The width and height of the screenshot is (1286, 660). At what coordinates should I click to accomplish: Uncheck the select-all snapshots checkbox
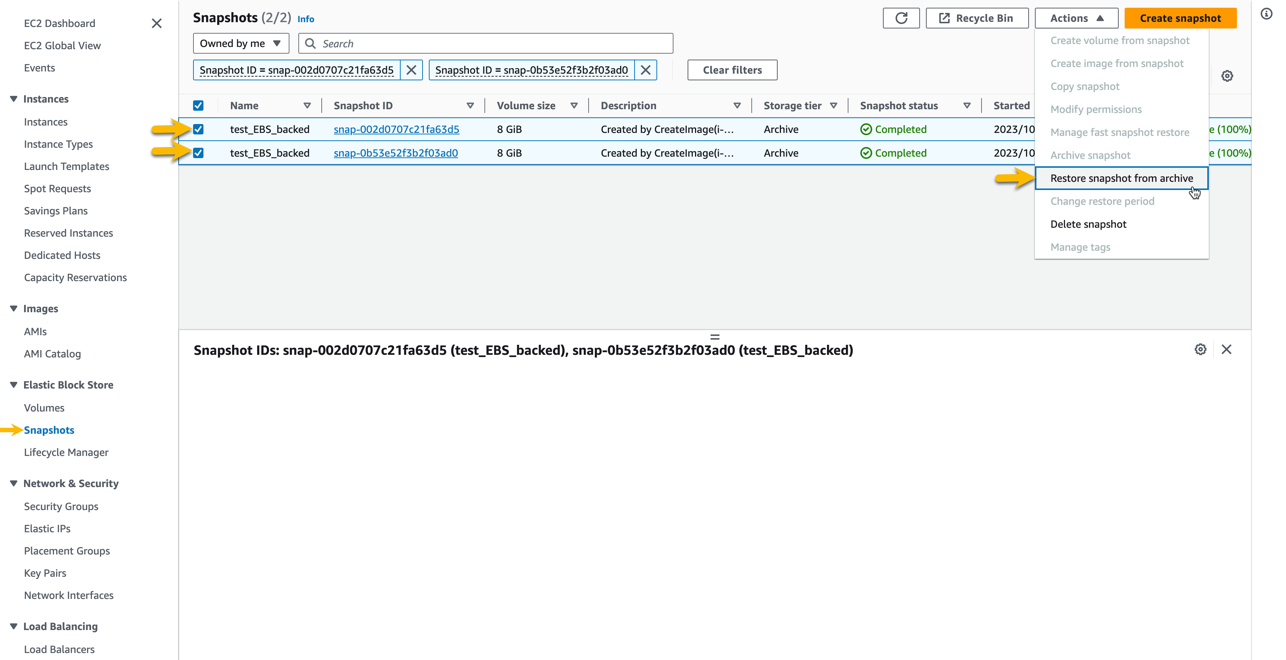click(198, 105)
